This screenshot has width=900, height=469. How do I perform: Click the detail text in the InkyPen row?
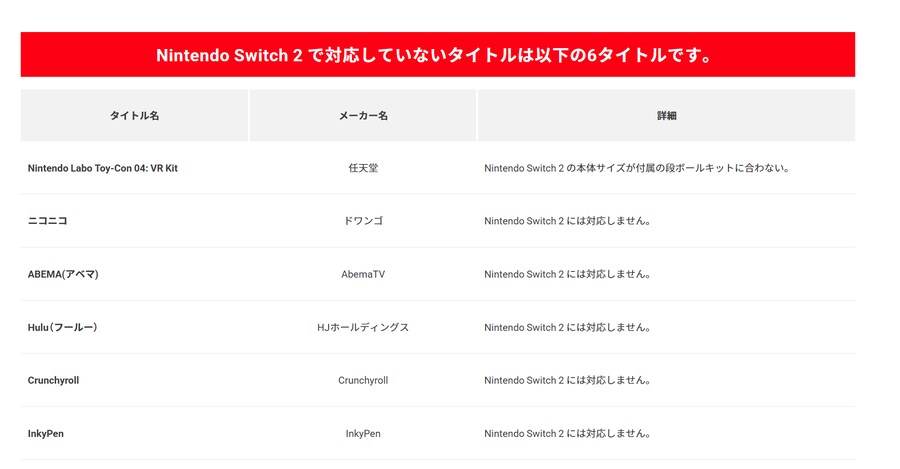click(x=568, y=434)
